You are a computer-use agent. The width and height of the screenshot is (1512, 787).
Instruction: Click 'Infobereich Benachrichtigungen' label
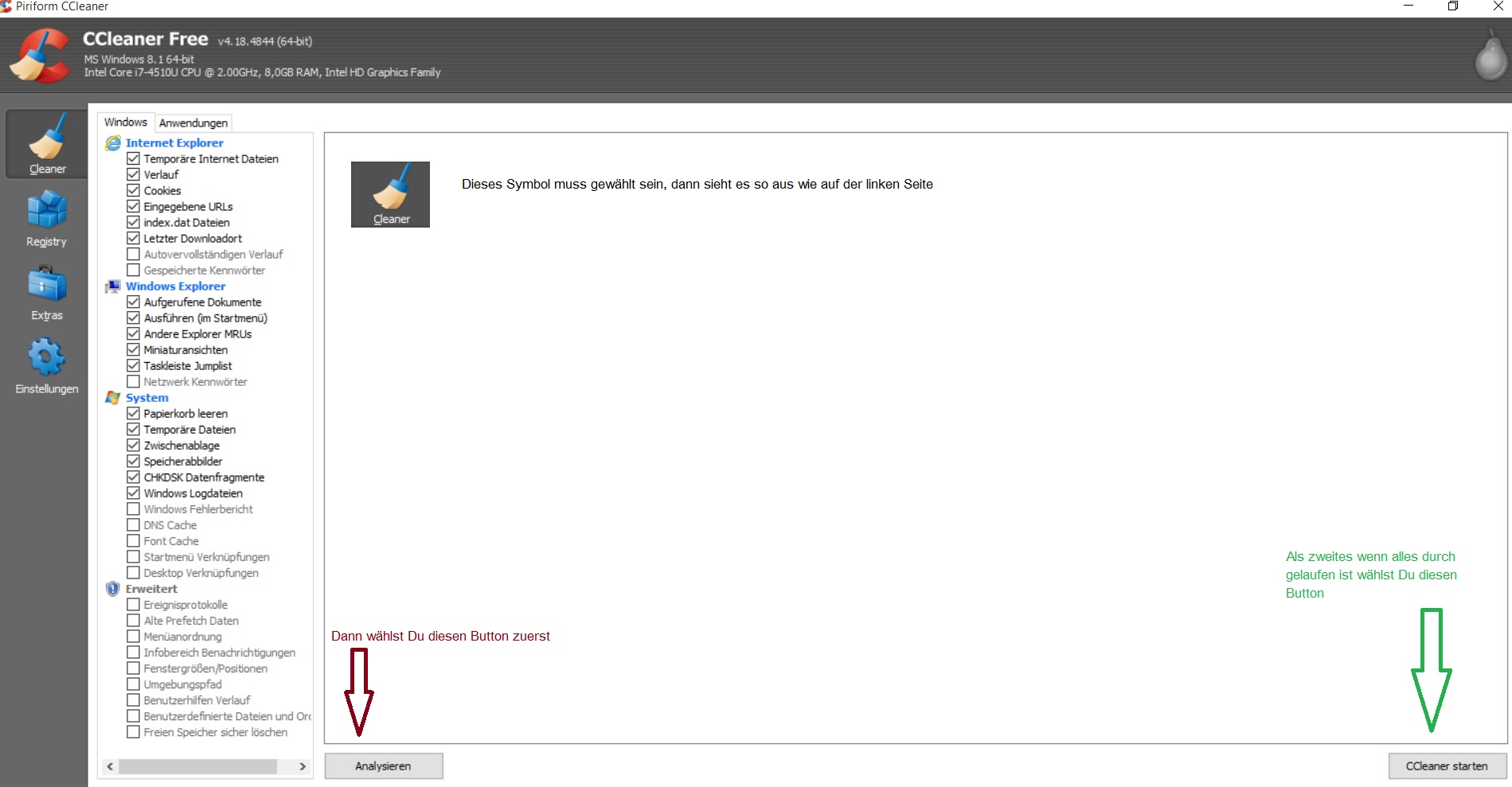point(219,653)
